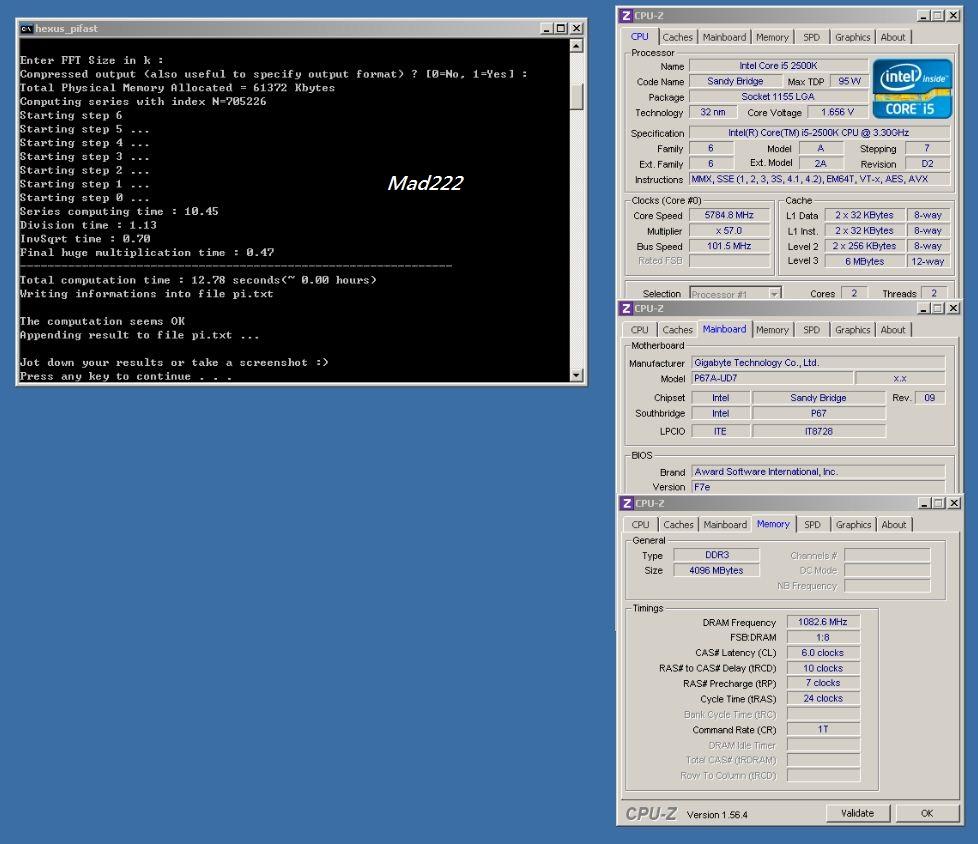The width and height of the screenshot is (978, 844).
Task: Click the Bus Speed value 101.5 MHz
Action: pyautogui.click(x=729, y=246)
